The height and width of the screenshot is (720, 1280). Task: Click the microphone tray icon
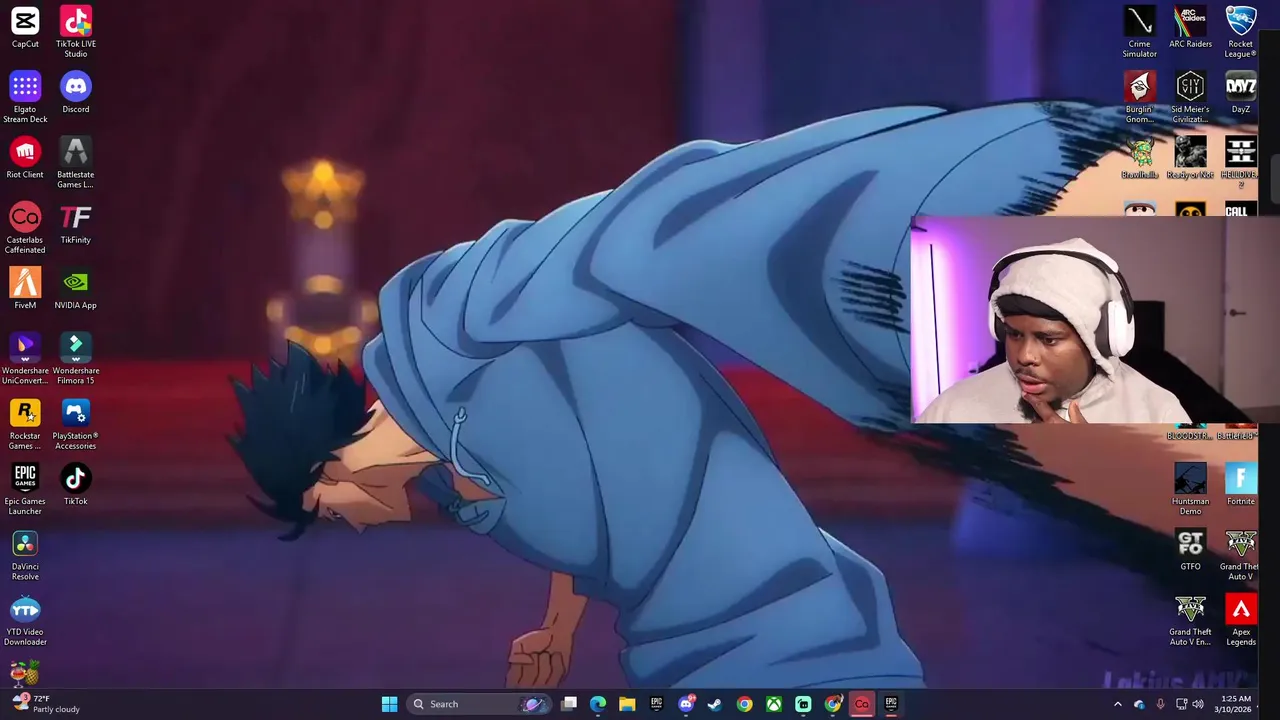pyautogui.click(x=1160, y=704)
